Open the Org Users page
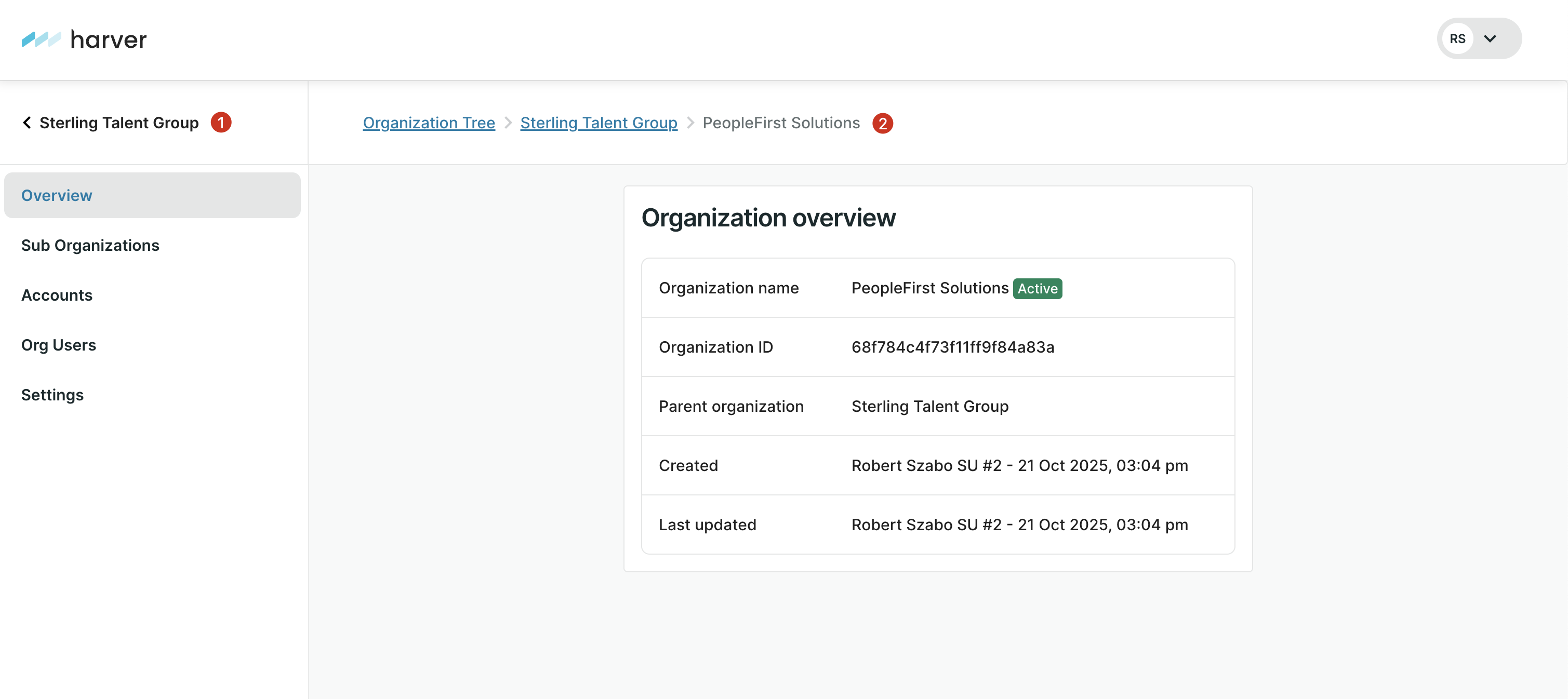1568x699 pixels. (58, 345)
